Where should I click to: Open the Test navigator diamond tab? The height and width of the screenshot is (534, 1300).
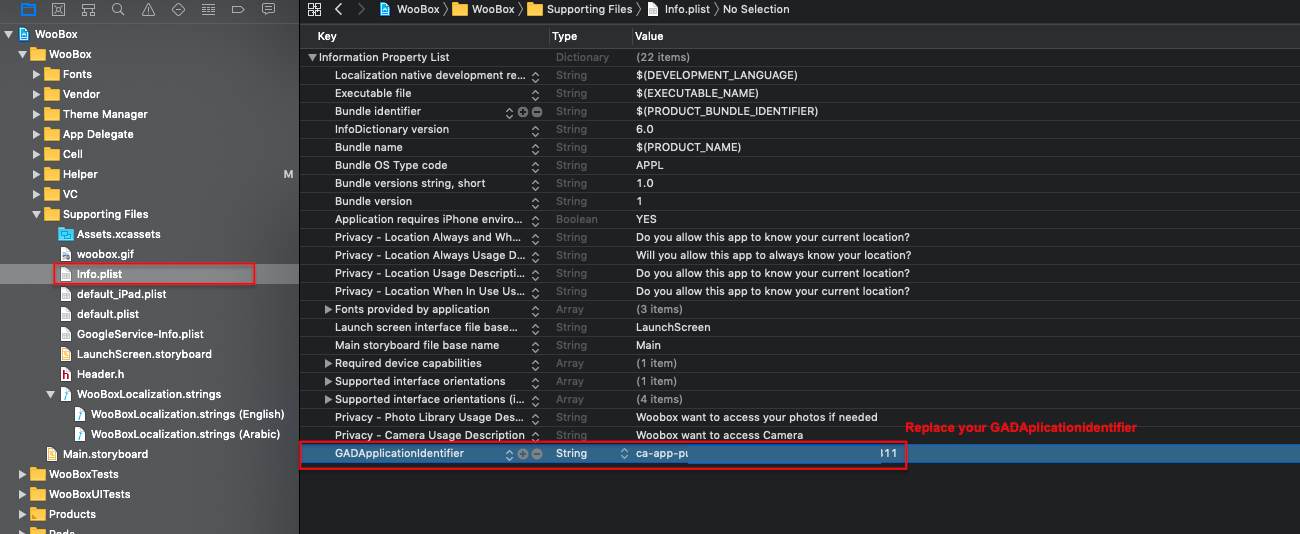[x=178, y=9]
